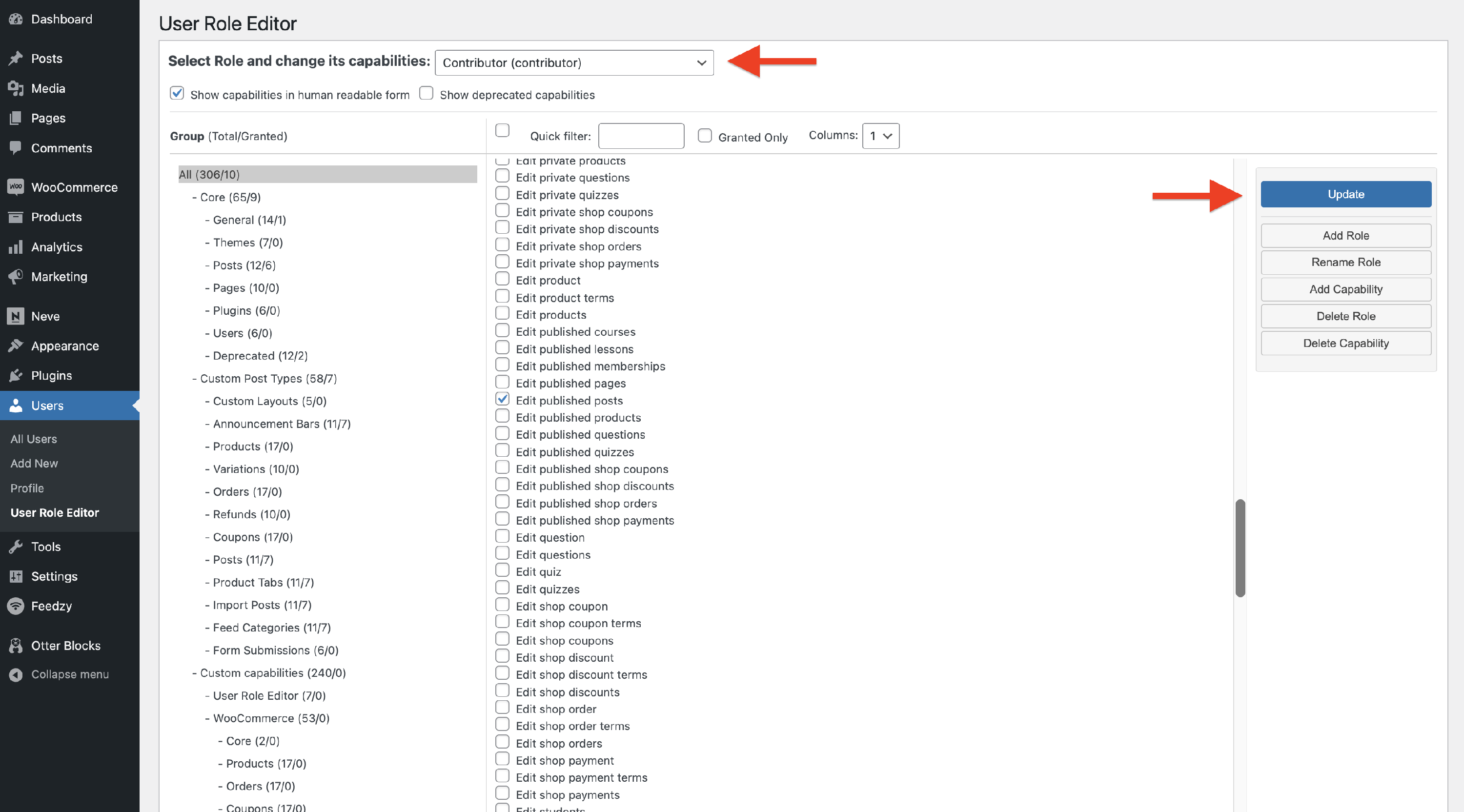Open the Columns count dropdown
Viewport: 1464px width, 812px height.
pos(880,136)
